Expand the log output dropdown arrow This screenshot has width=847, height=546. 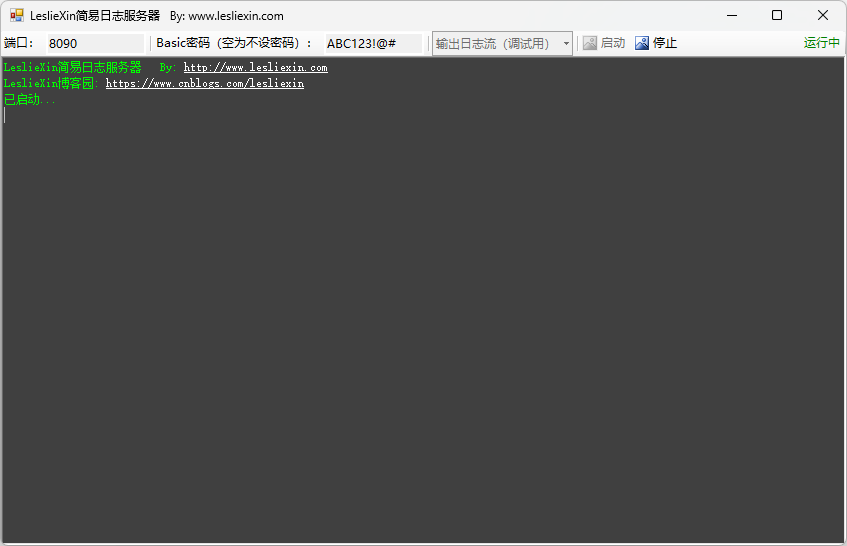coord(566,43)
